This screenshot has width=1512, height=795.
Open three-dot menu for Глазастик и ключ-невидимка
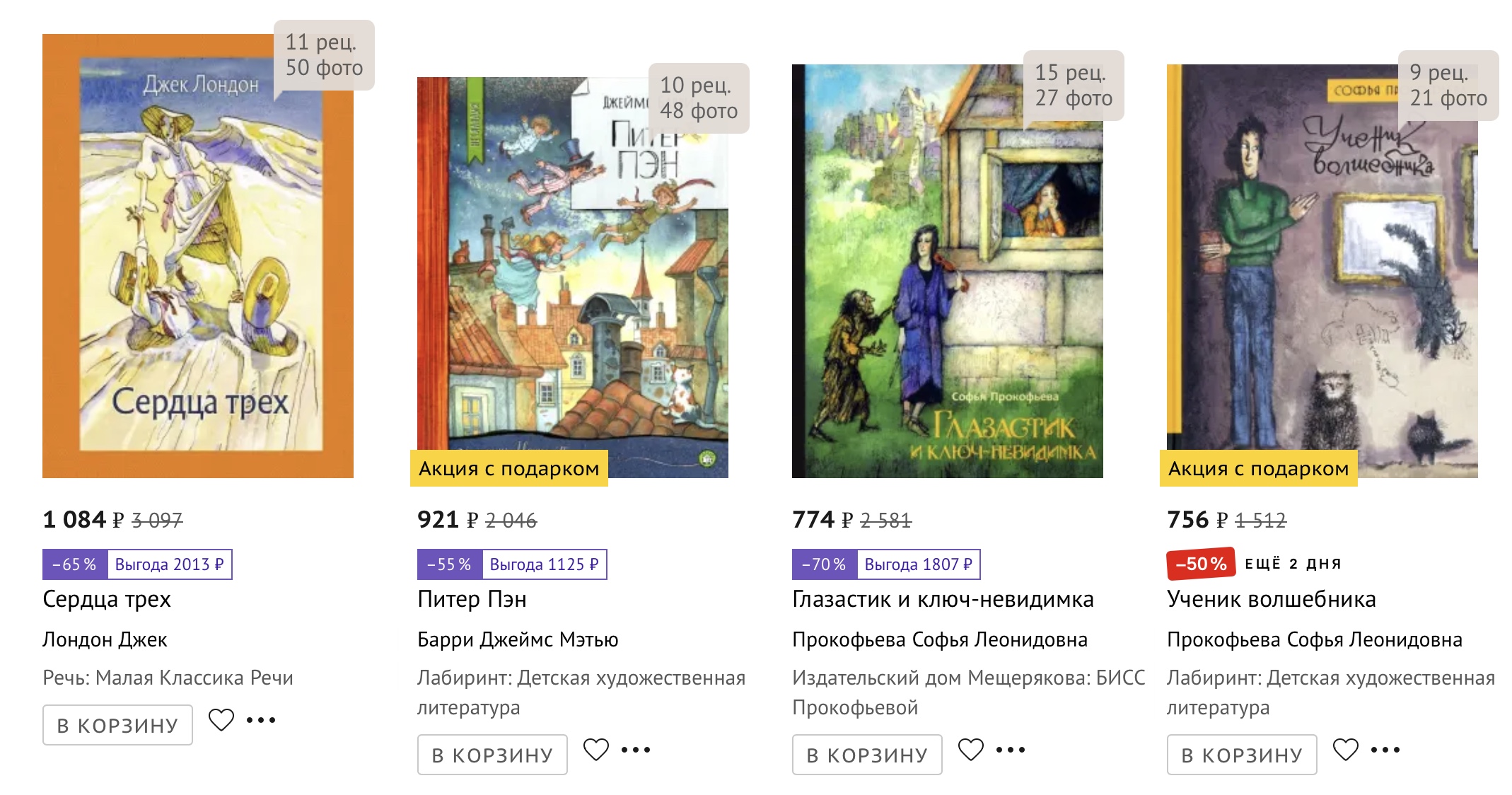(1011, 750)
